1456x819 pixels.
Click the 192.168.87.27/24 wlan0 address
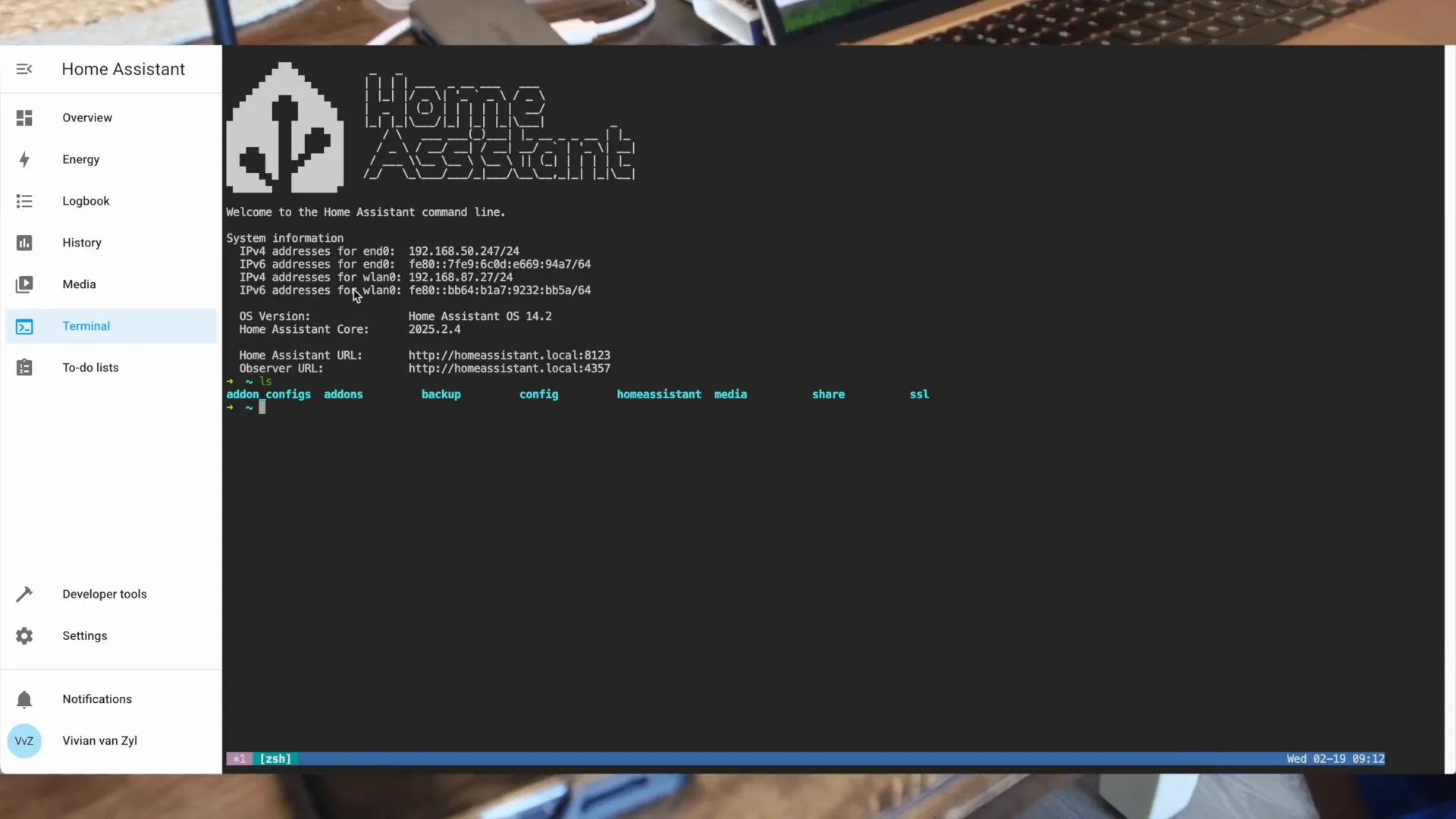(x=460, y=278)
